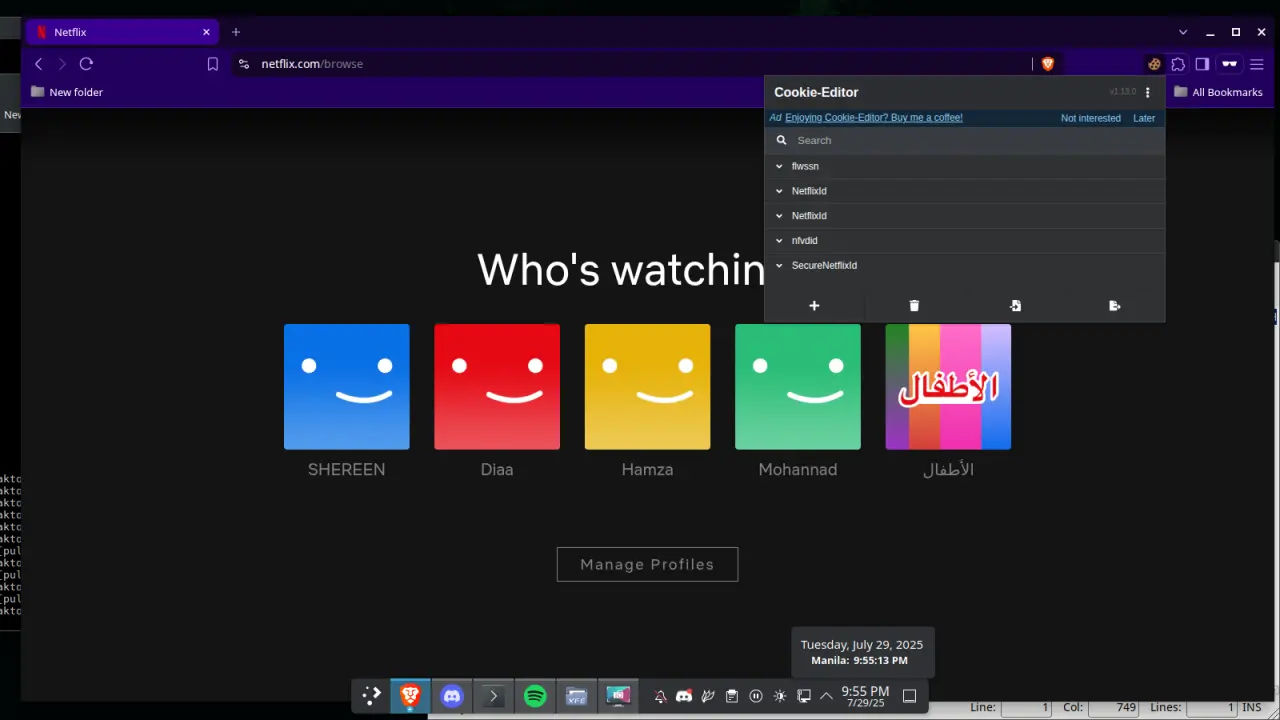Close the Netflix tab
This screenshot has width=1280, height=720.
pos(206,32)
